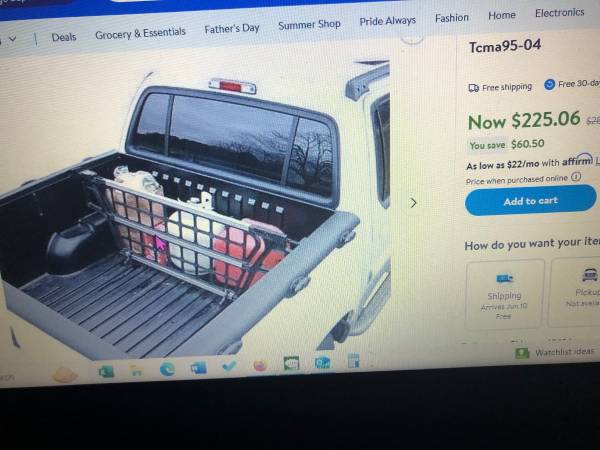Open the Summer Shop tab

(x=309, y=25)
